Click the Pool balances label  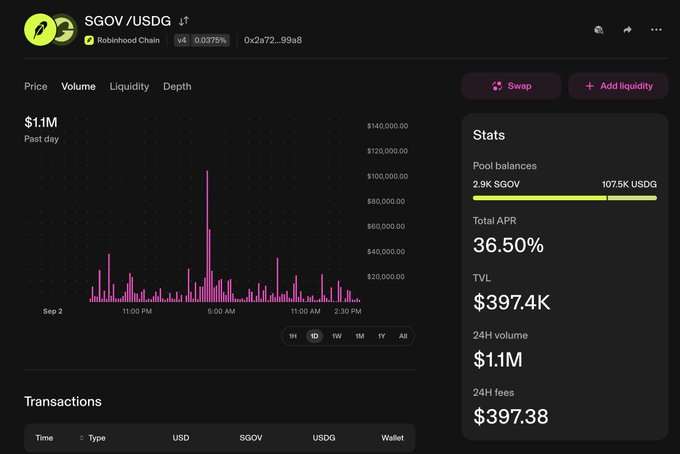[505, 166]
